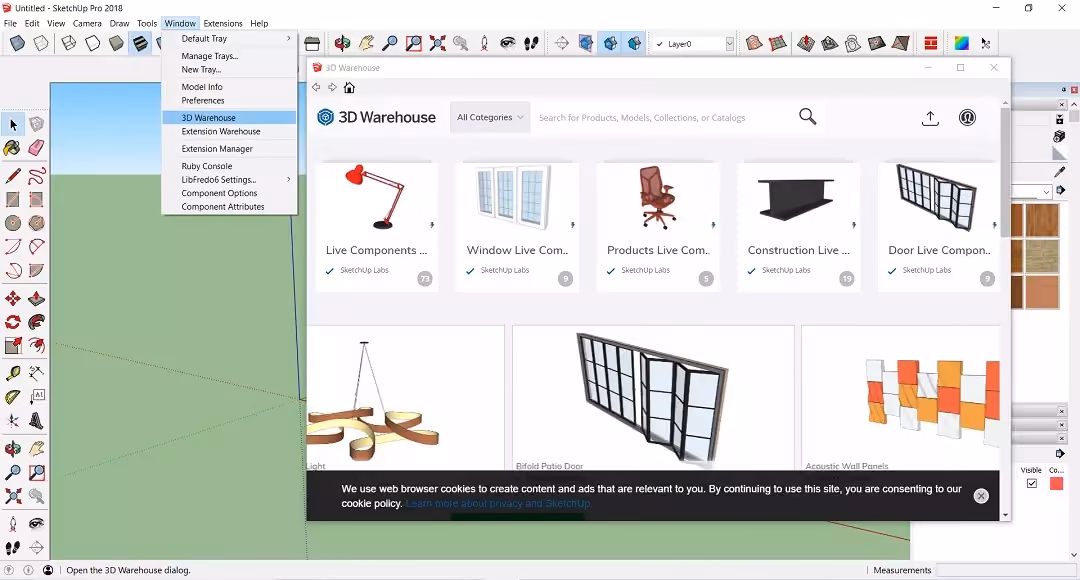This screenshot has width=1080, height=580.
Task: Click the Bifold Patio Door model
Action: [x=653, y=398]
